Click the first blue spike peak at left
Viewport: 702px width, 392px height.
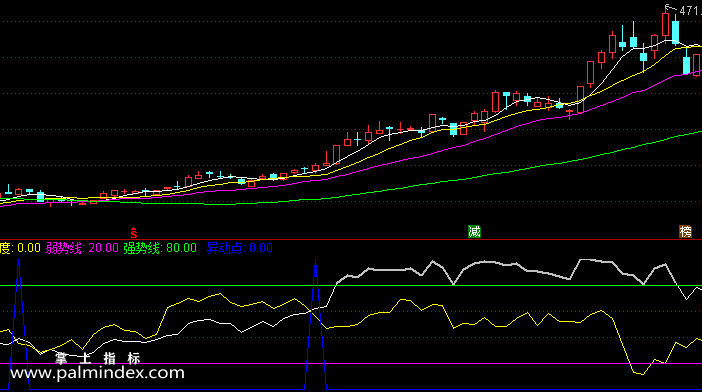(18, 261)
